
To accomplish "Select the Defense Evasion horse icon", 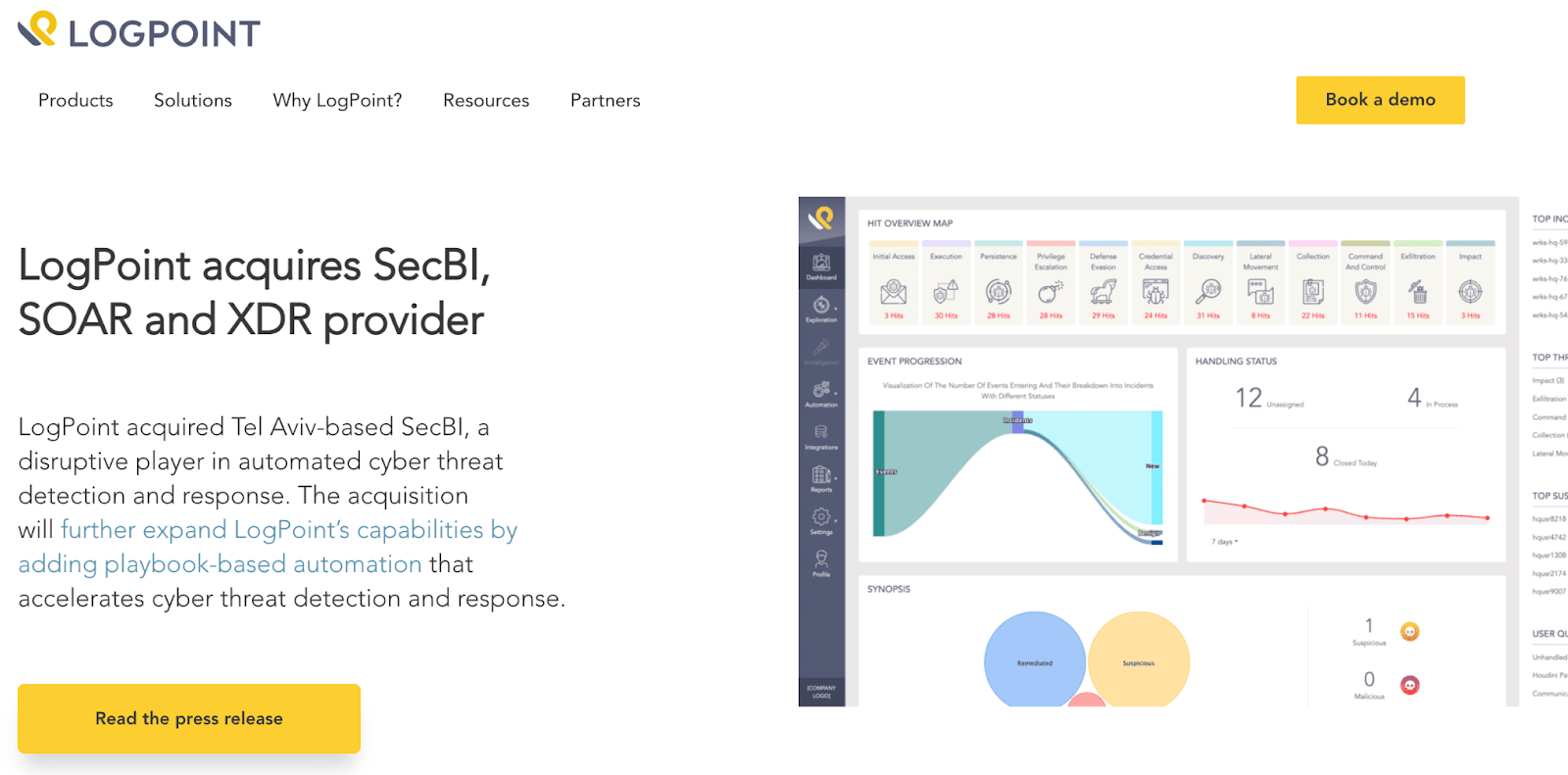I will 1103,292.
